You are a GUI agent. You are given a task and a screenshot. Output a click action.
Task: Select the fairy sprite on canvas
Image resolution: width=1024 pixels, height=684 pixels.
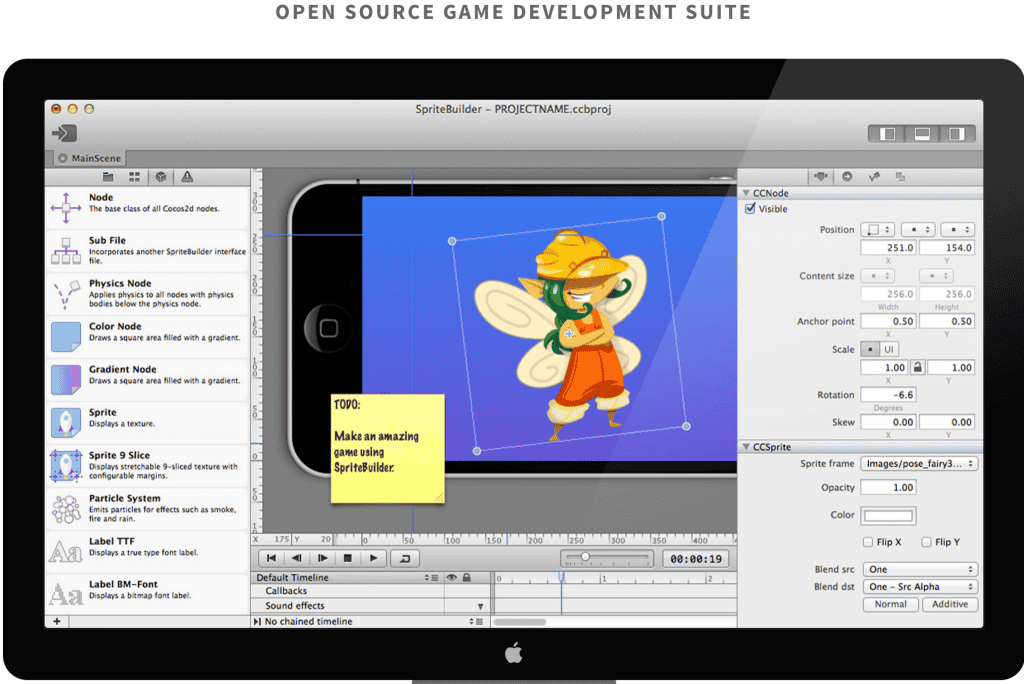point(569,334)
